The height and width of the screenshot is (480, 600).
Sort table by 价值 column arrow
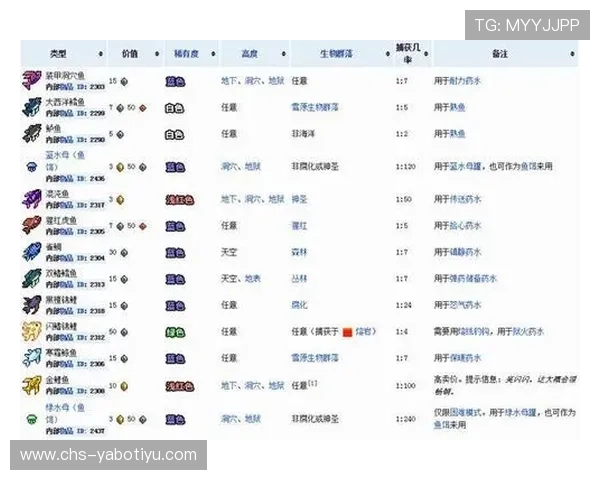(x=157, y=54)
